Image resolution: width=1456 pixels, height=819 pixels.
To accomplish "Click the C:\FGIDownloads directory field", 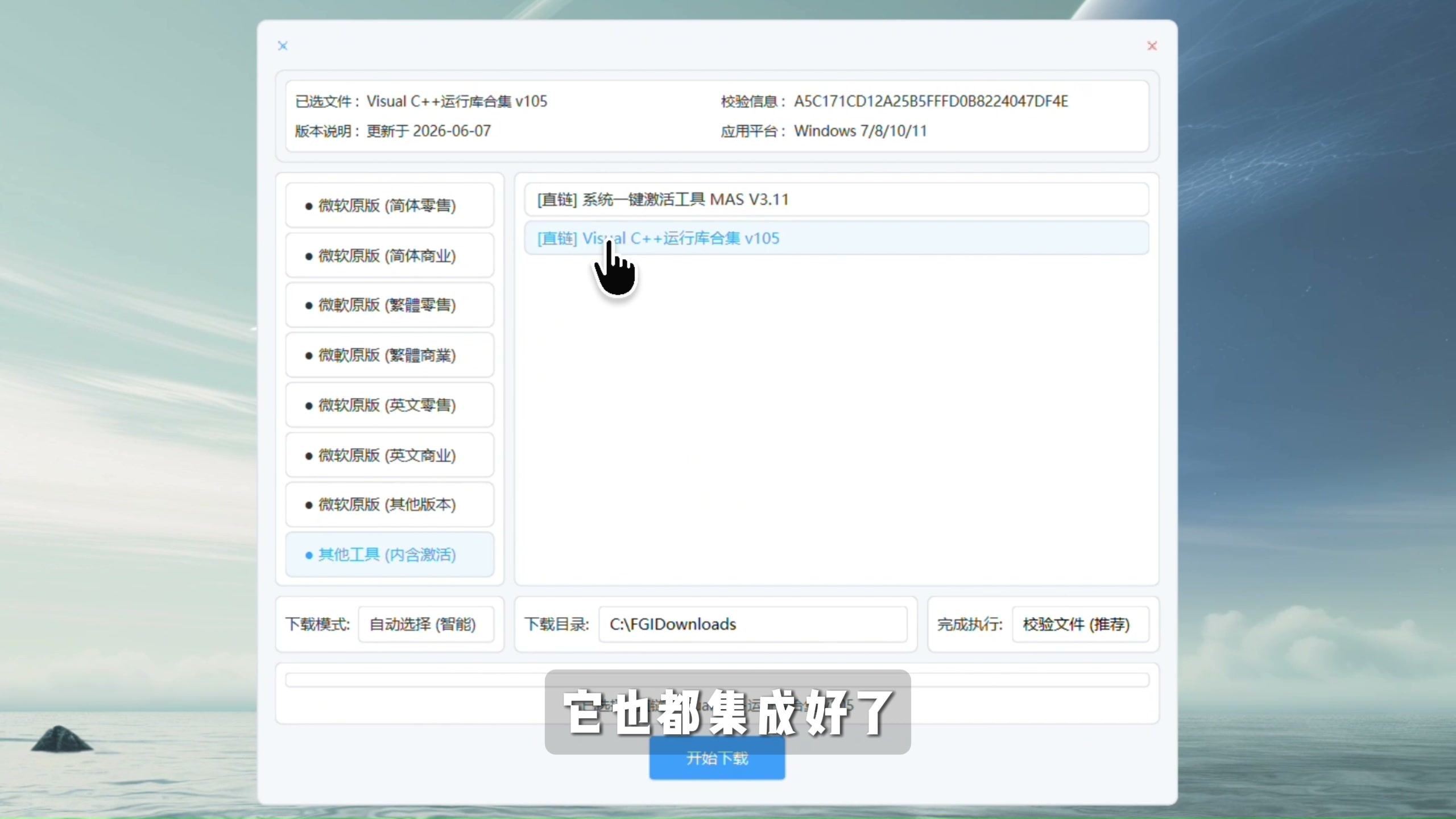I will click(x=753, y=624).
